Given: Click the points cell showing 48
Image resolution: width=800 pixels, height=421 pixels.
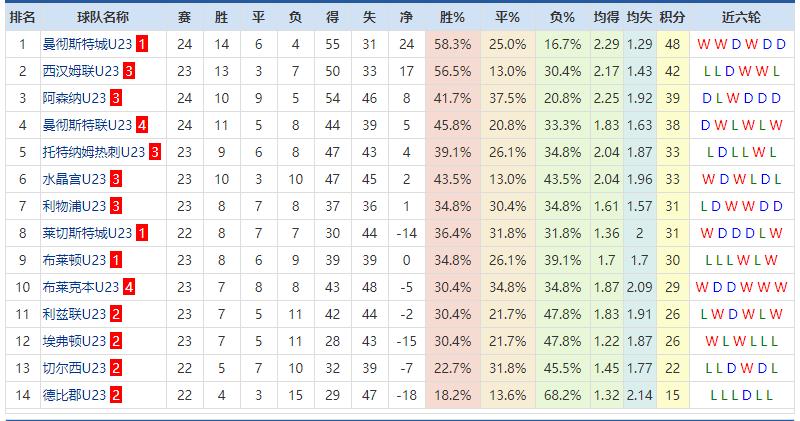Looking at the screenshot, I should click(672, 44).
